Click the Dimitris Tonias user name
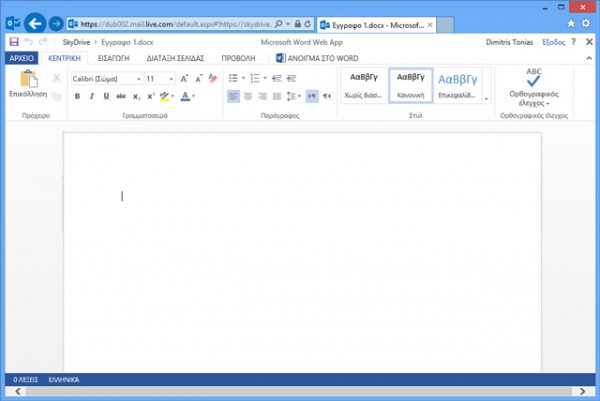 pos(509,42)
